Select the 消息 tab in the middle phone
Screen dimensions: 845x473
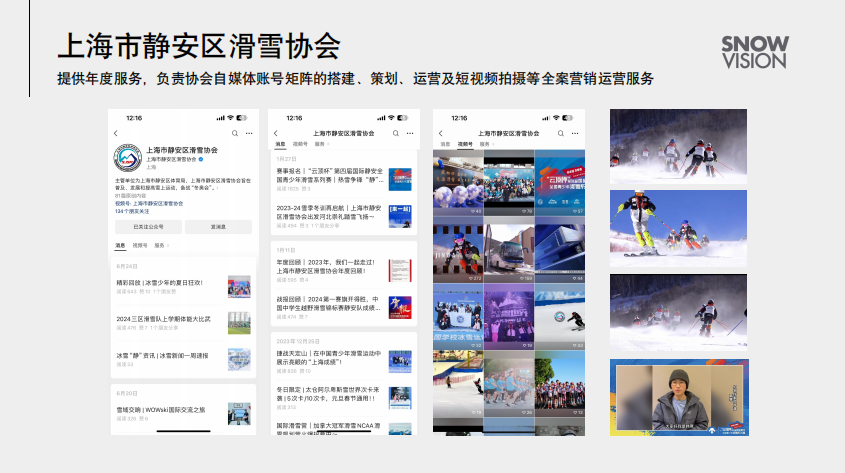(x=280, y=145)
